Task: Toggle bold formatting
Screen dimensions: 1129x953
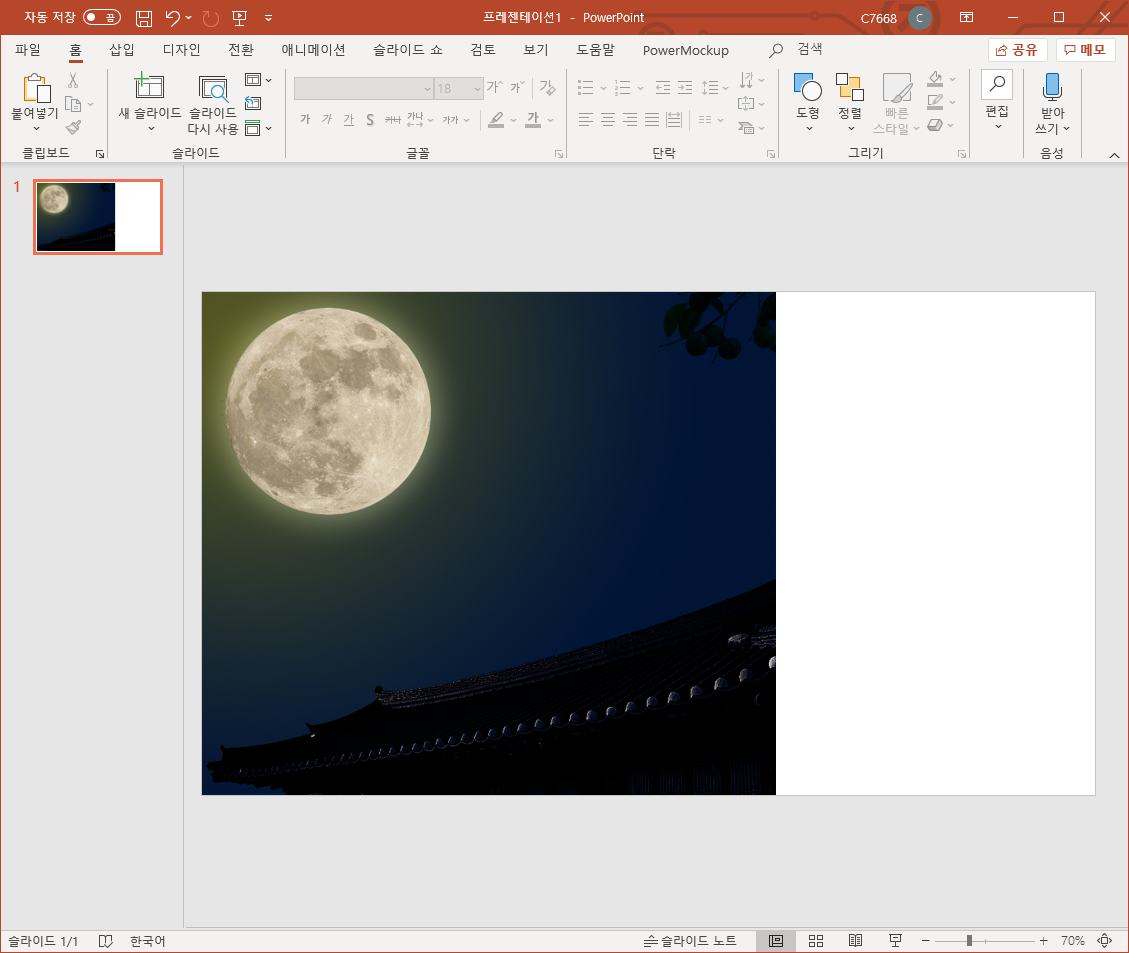Action: [x=305, y=119]
